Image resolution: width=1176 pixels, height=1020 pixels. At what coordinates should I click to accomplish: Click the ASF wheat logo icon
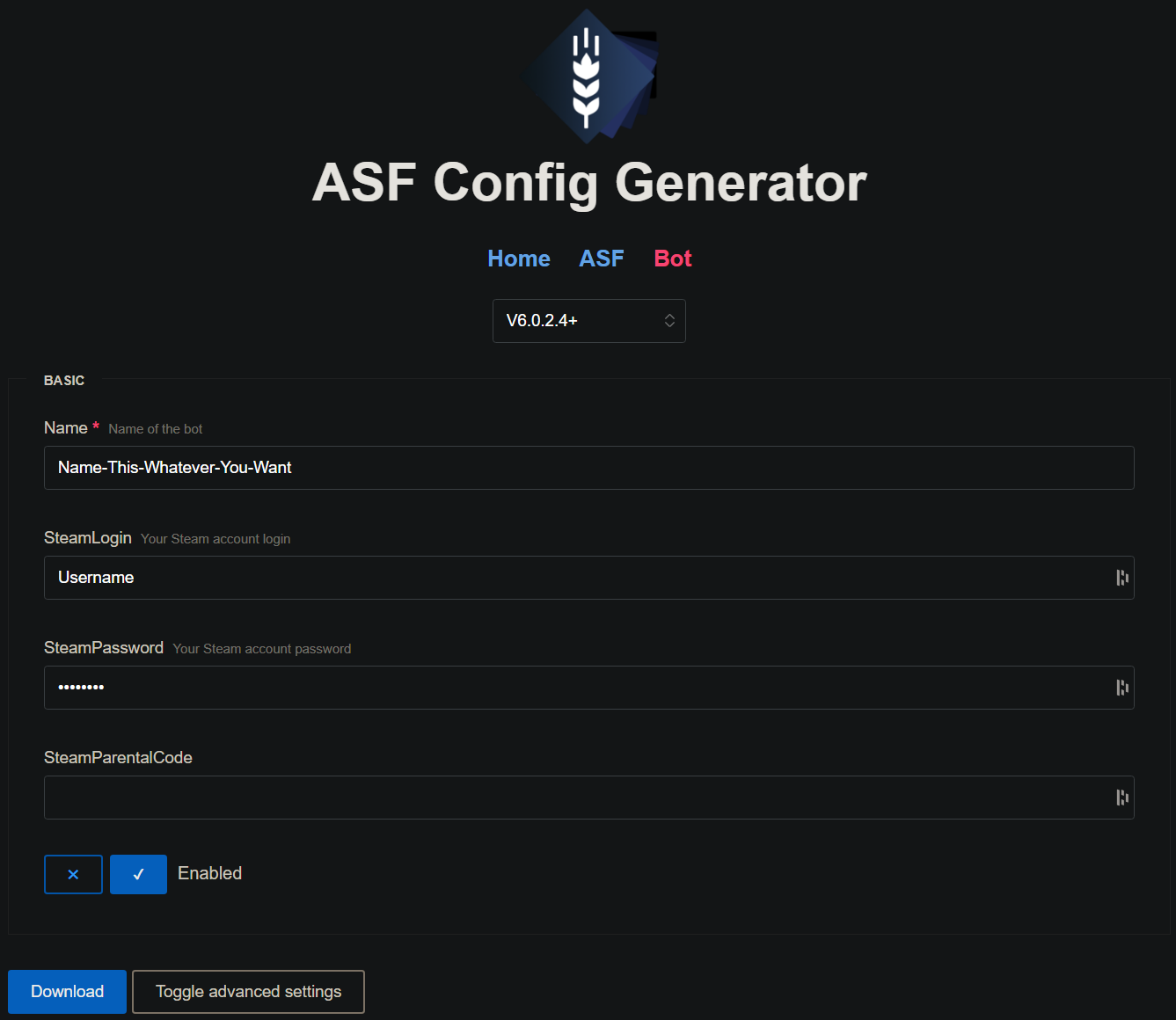(x=588, y=76)
